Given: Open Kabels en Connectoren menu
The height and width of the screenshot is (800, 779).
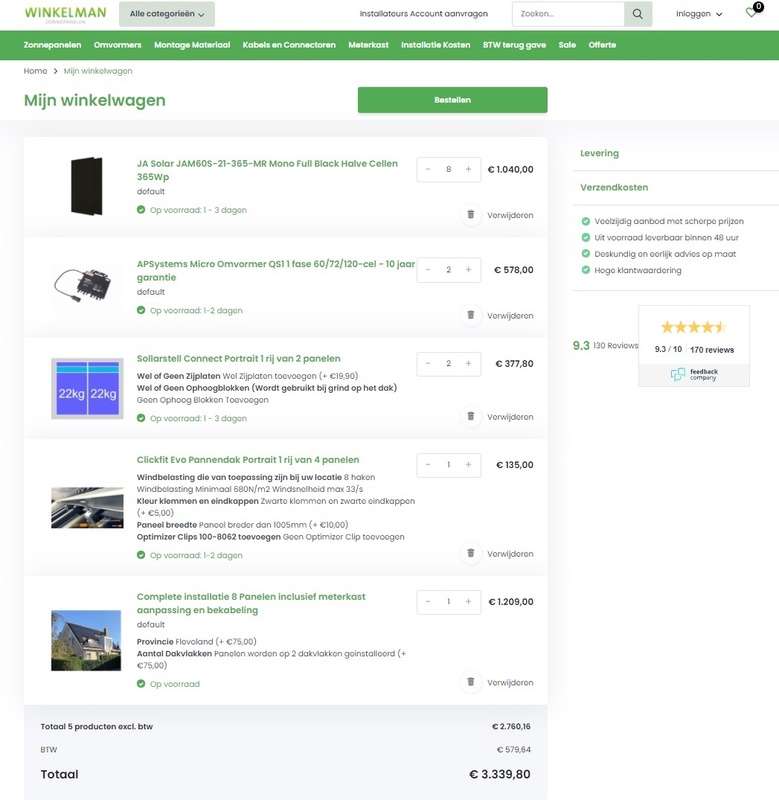Looking at the screenshot, I should (x=289, y=45).
